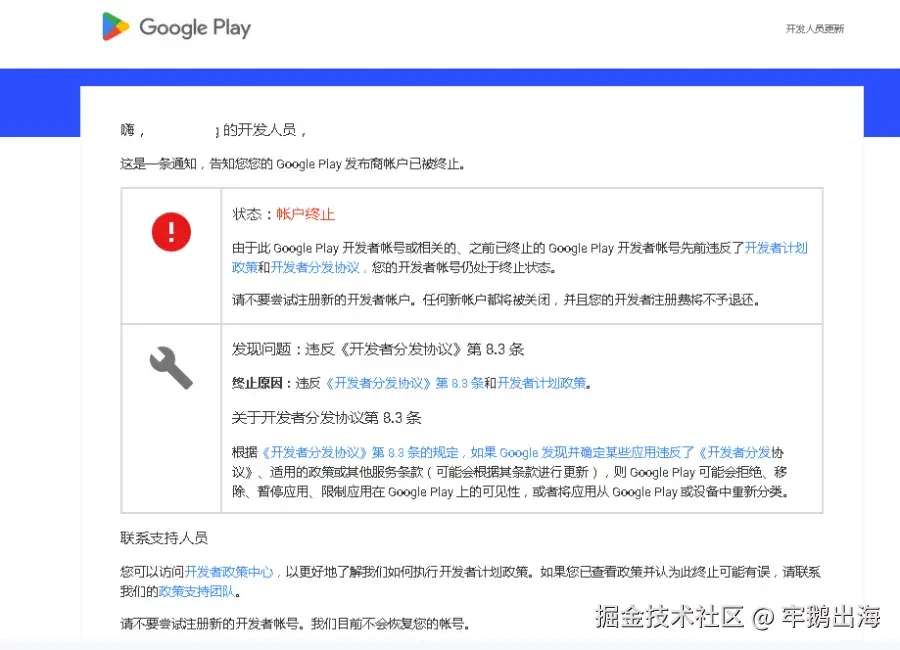Screen dimensions: 900x650
Task: Open the 开发者政策中心 link
Action: coord(229,572)
